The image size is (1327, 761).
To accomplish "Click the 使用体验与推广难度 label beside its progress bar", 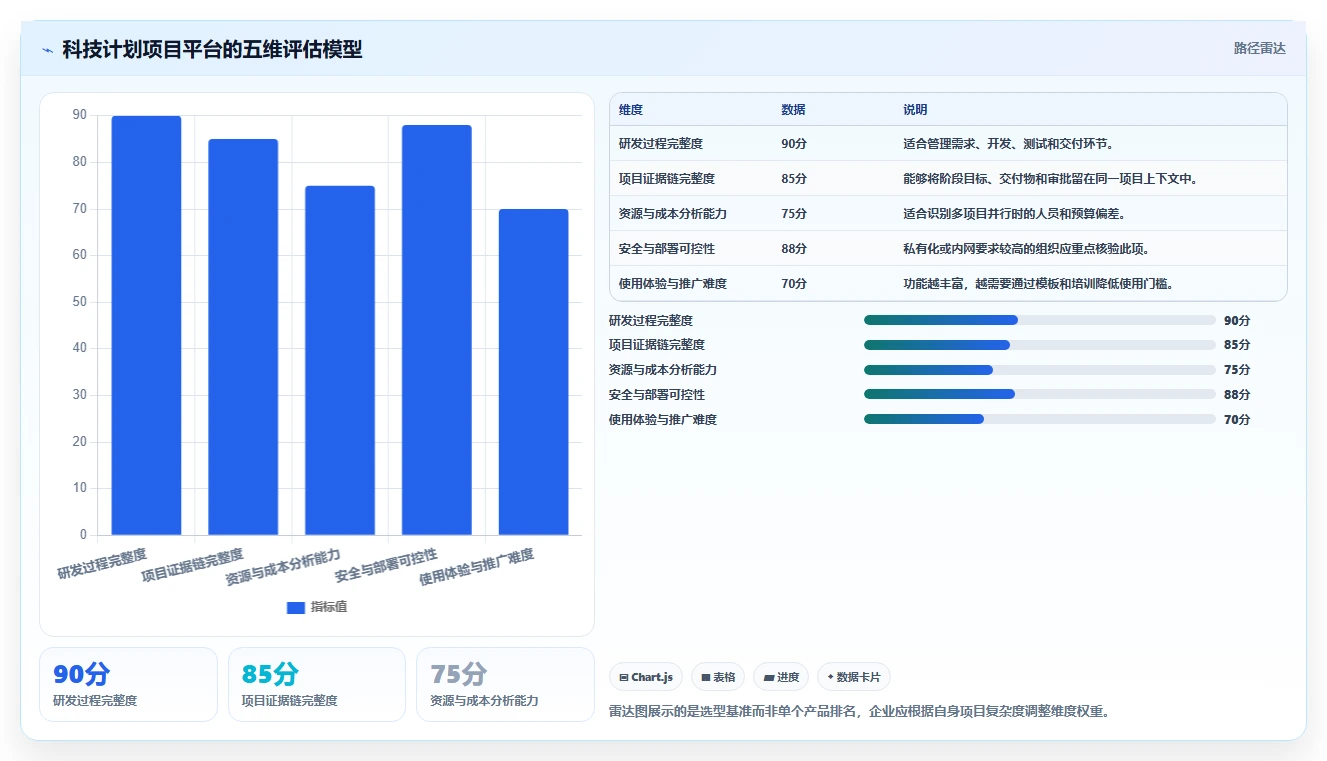I will click(x=663, y=420).
